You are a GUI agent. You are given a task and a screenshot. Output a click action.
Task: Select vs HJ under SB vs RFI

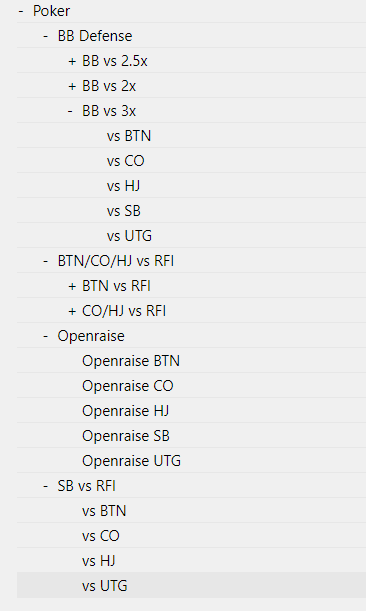click(99, 561)
